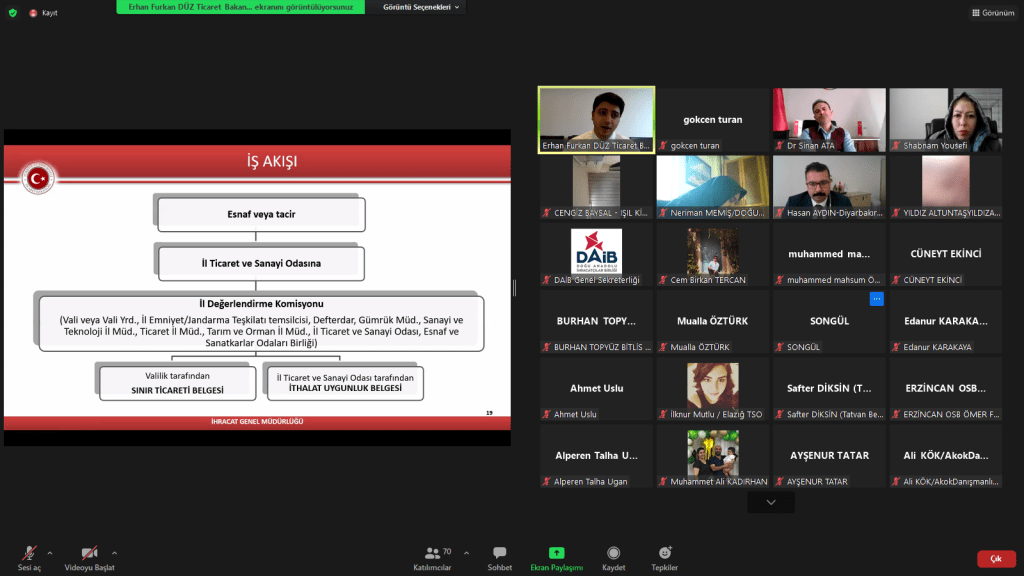This screenshot has height=576, width=1024.
Task: Expand audio options arrow beside Sesi aç
Action: 50,552
